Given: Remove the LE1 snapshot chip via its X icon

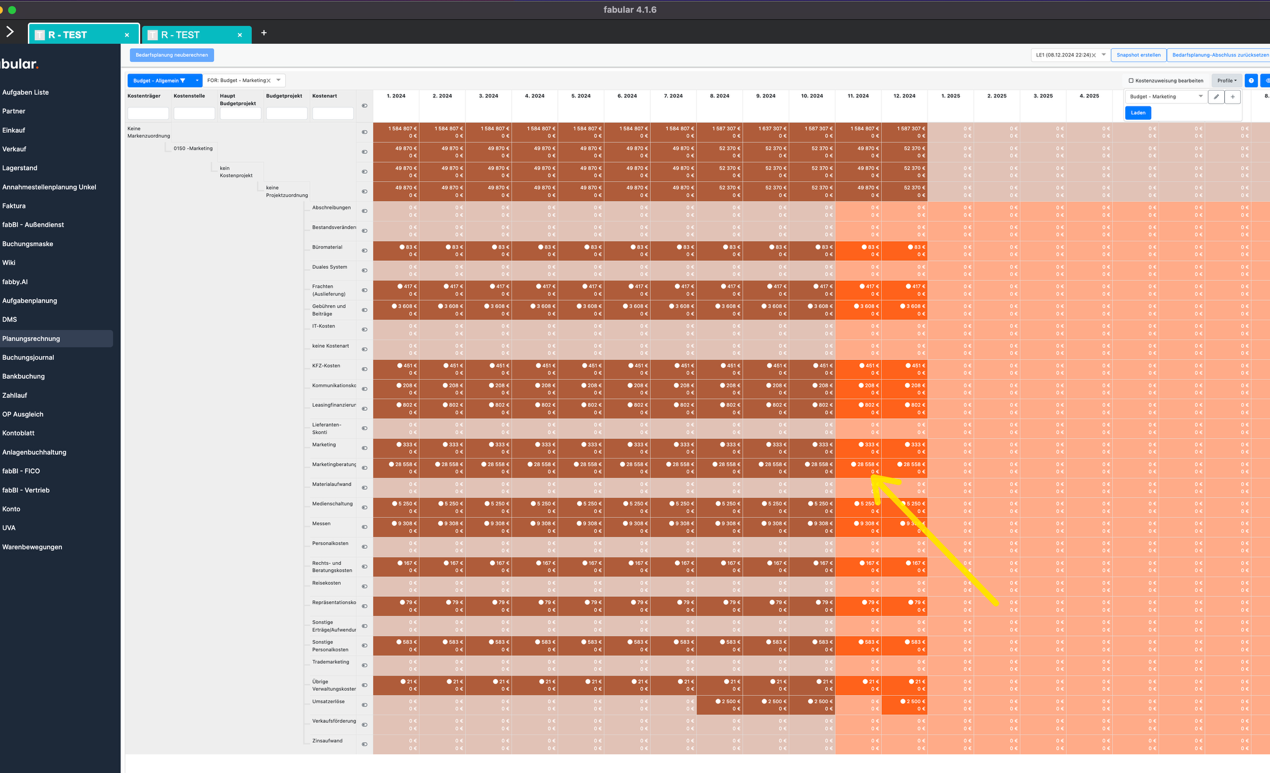Looking at the screenshot, I should click(x=1094, y=55).
